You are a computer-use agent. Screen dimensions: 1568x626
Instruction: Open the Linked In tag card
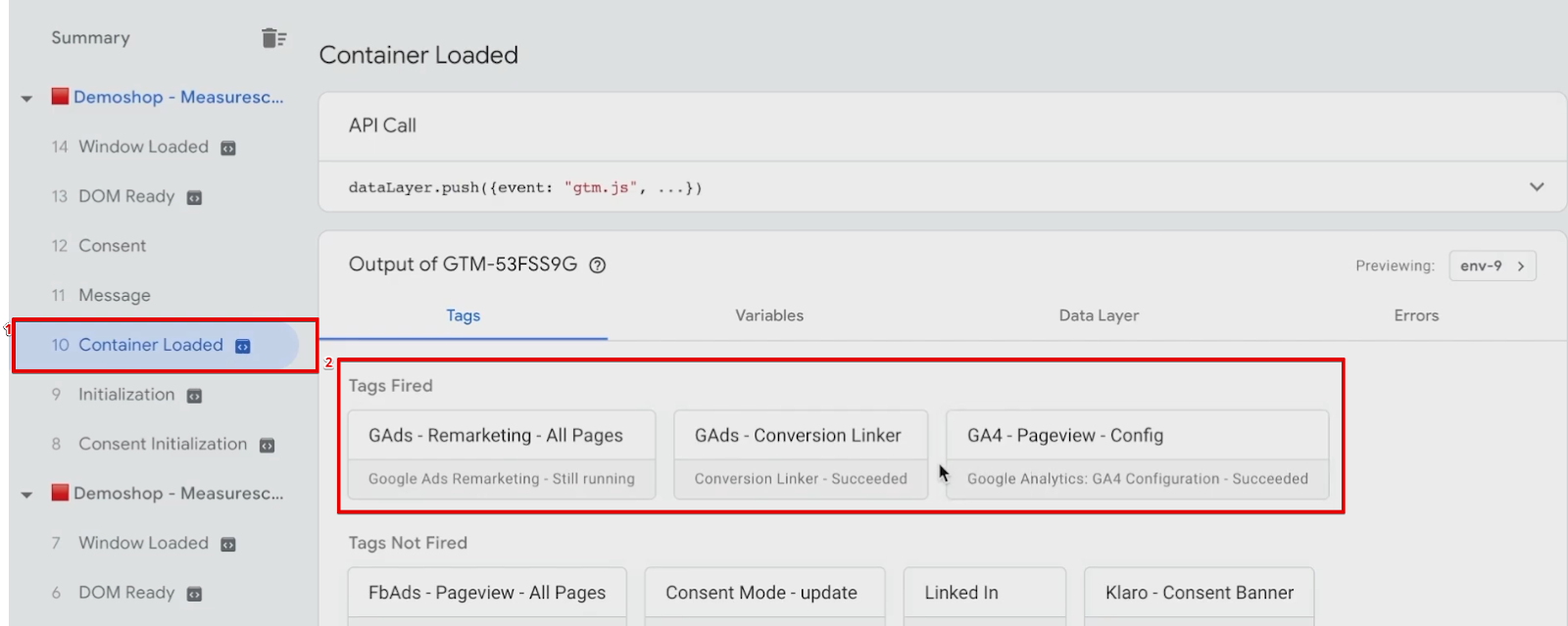(984, 594)
